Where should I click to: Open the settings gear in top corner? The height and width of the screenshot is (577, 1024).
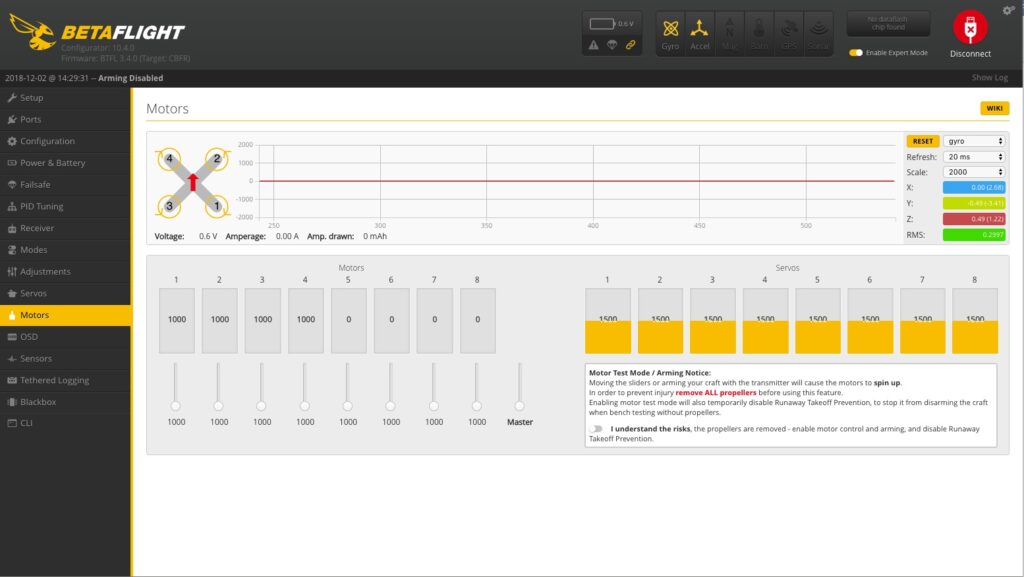tap(1008, 10)
